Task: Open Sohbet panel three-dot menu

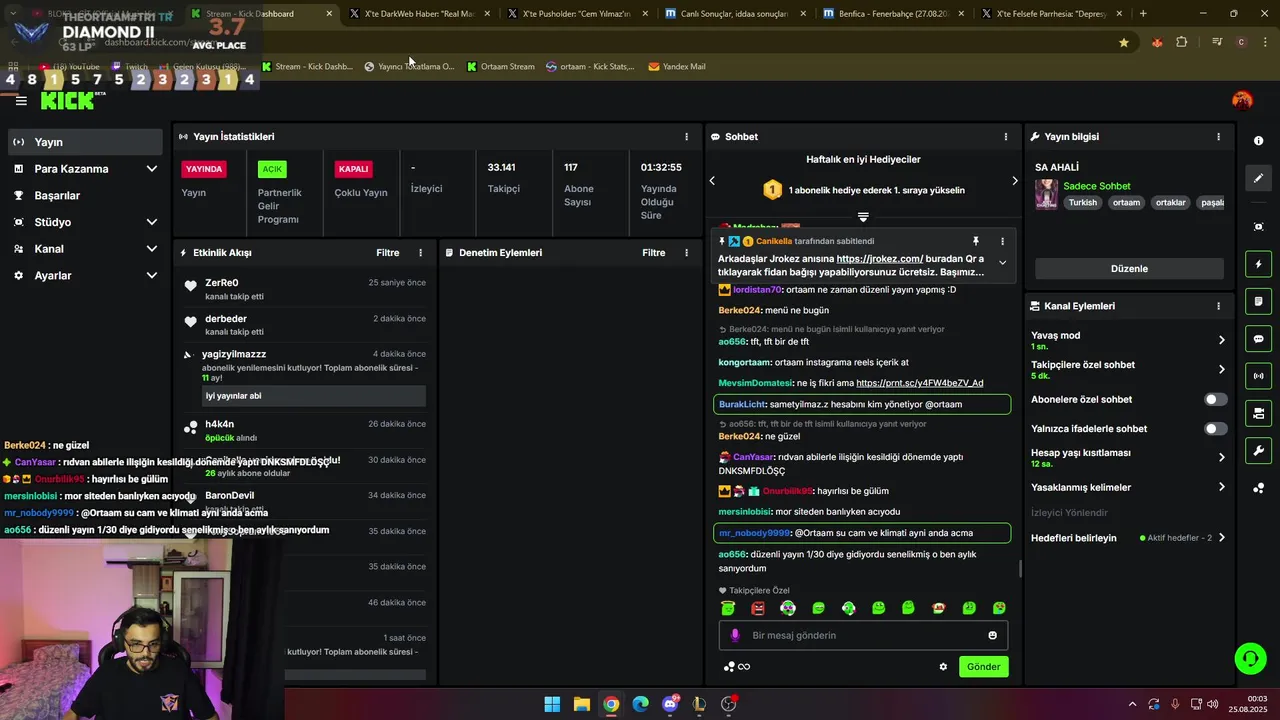Action: (x=1006, y=137)
